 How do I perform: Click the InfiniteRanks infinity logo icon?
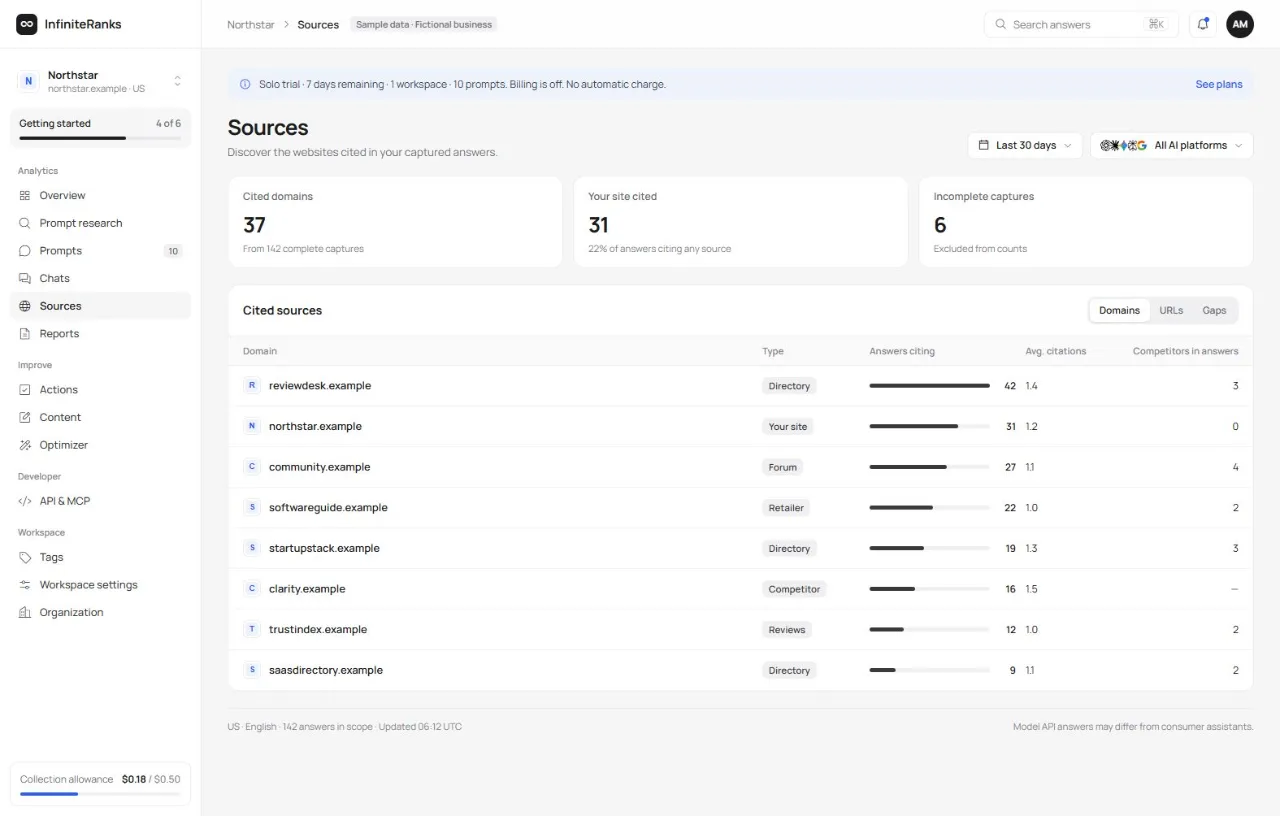[27, 24]
